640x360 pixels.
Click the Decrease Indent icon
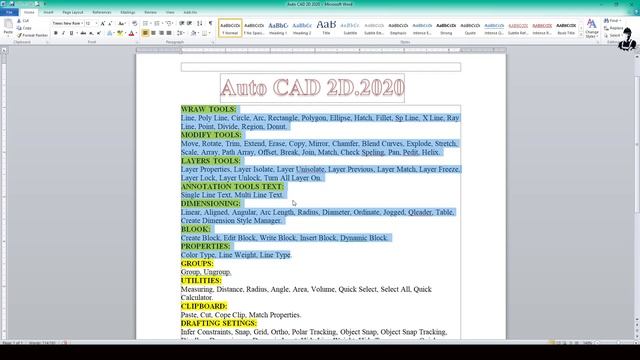tap(182, 23)
